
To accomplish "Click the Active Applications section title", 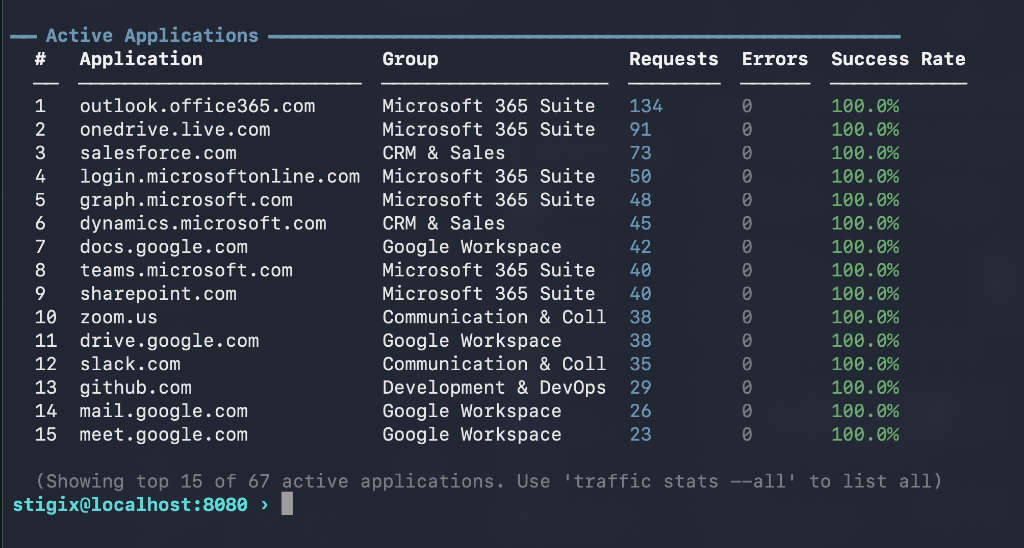I will tap(152, 35).
